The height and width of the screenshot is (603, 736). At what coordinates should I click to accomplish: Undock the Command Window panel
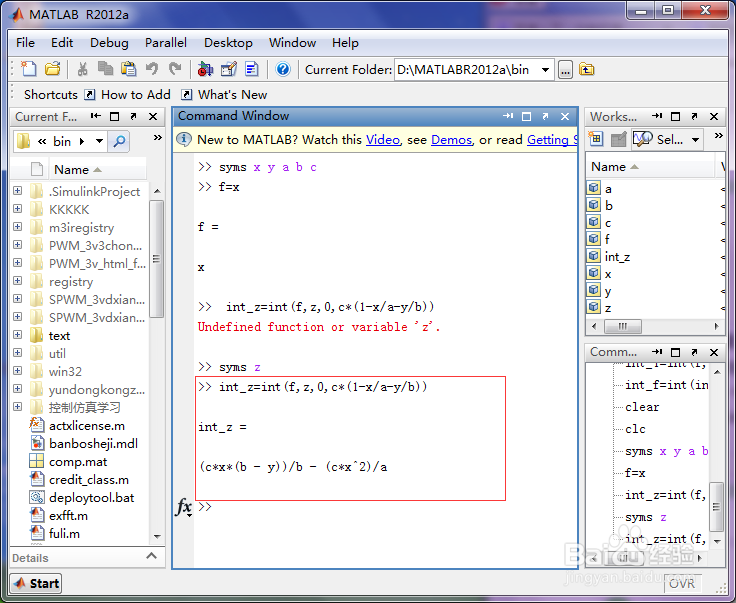tap(545, 116)
